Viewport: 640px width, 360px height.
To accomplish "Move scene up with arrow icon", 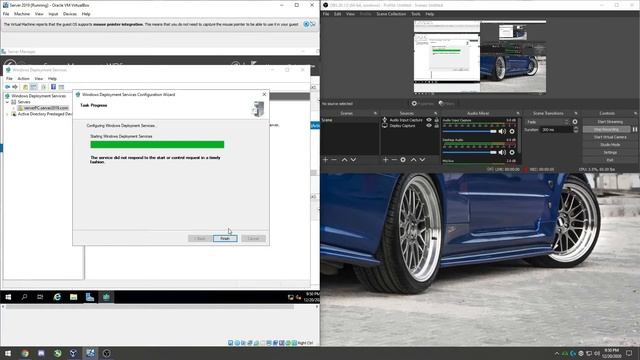I will (344, 160).
